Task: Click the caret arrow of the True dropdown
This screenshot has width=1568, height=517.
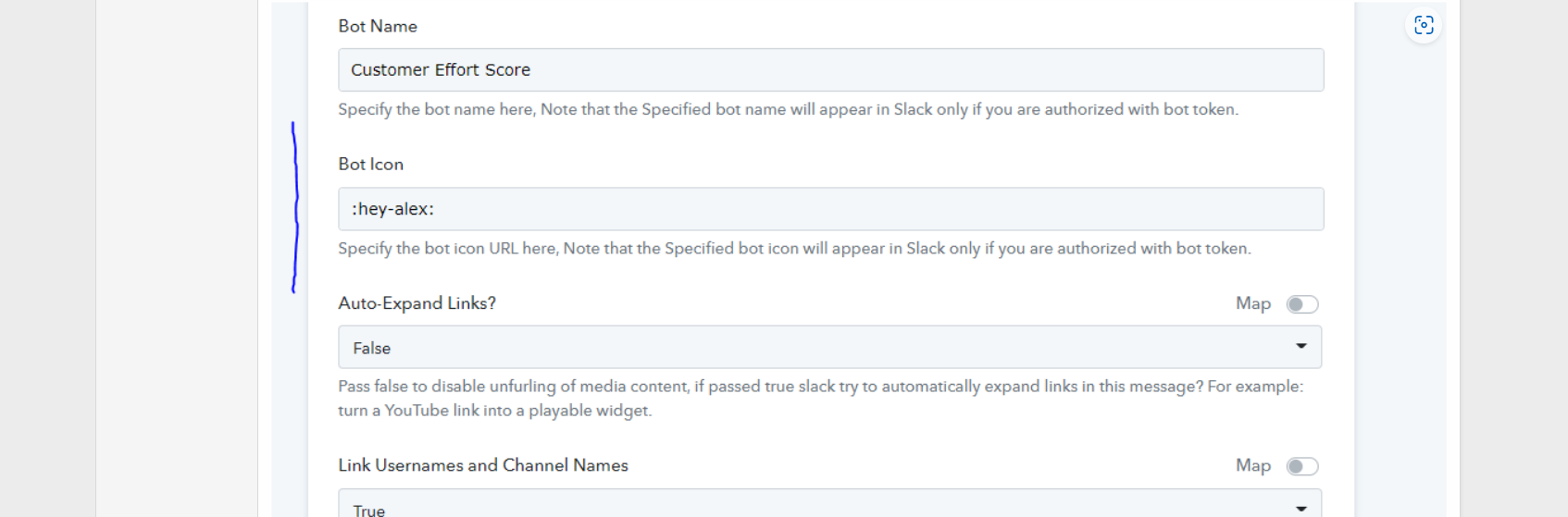Action: point(1300,508)
